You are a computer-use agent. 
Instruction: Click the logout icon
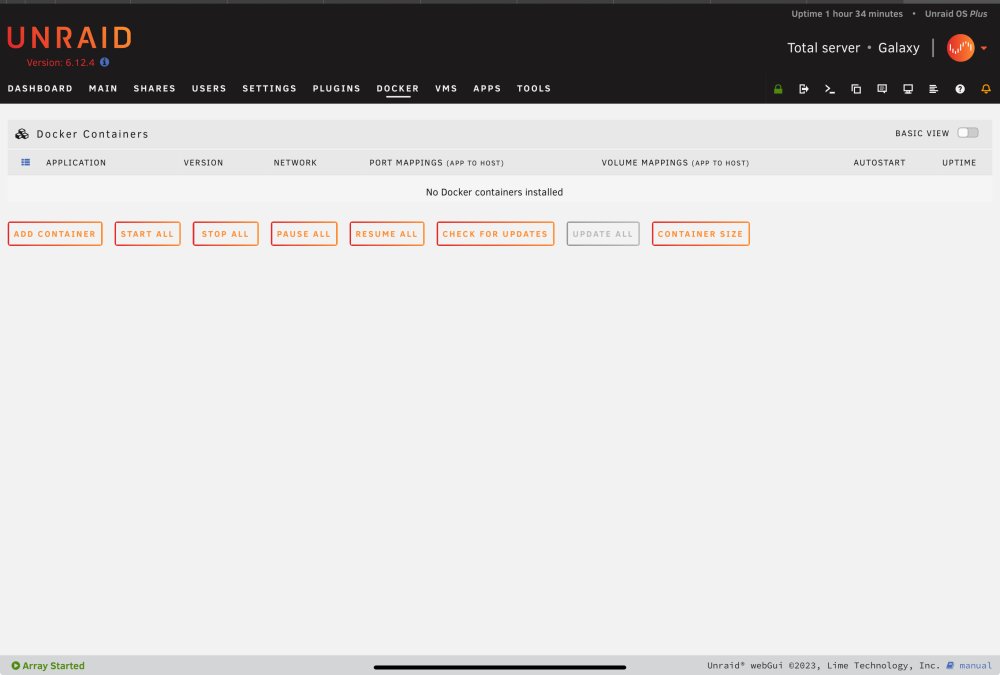(x=804, y=89)
